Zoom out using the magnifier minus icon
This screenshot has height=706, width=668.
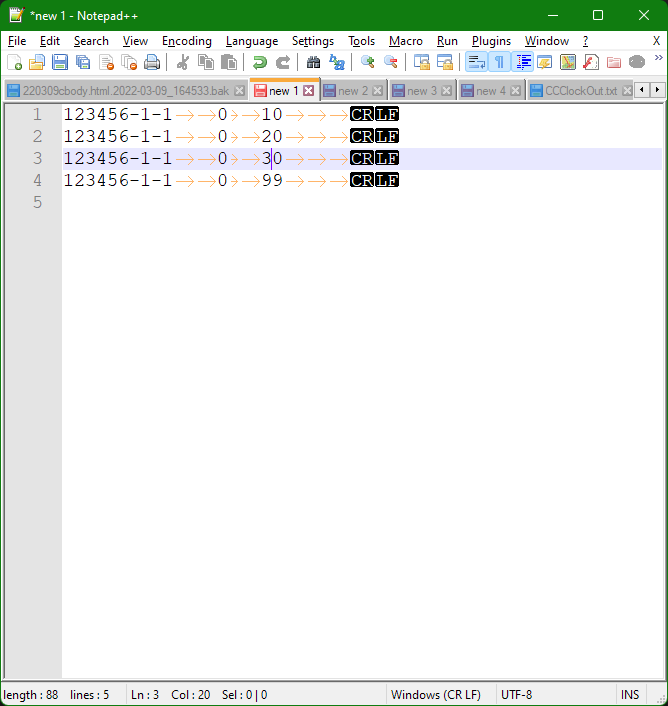pyautogui.click(x=390, y=63)
